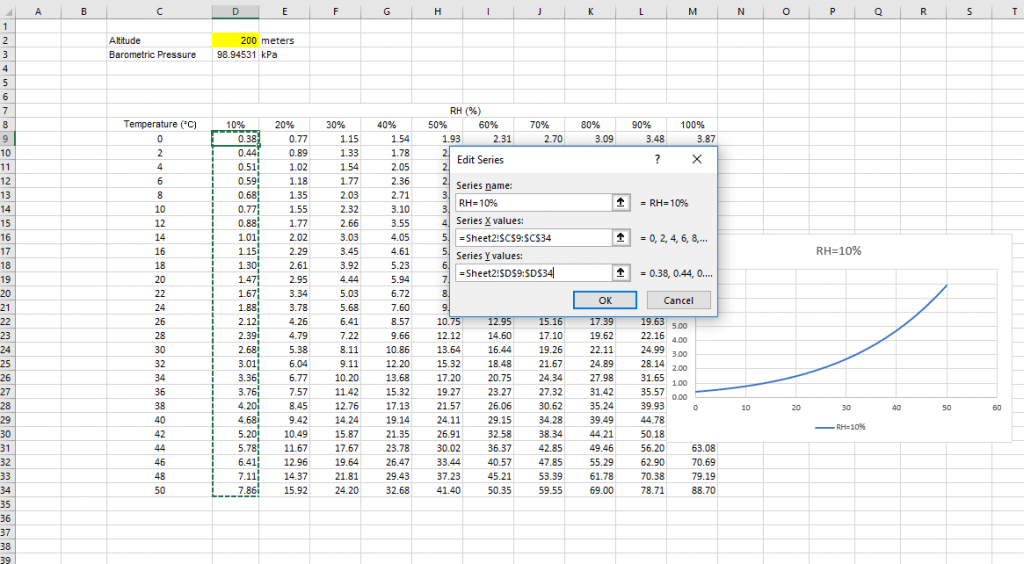Select cell with value 41.40
This screenshot has width=1024, height=564.
point(437,490)
